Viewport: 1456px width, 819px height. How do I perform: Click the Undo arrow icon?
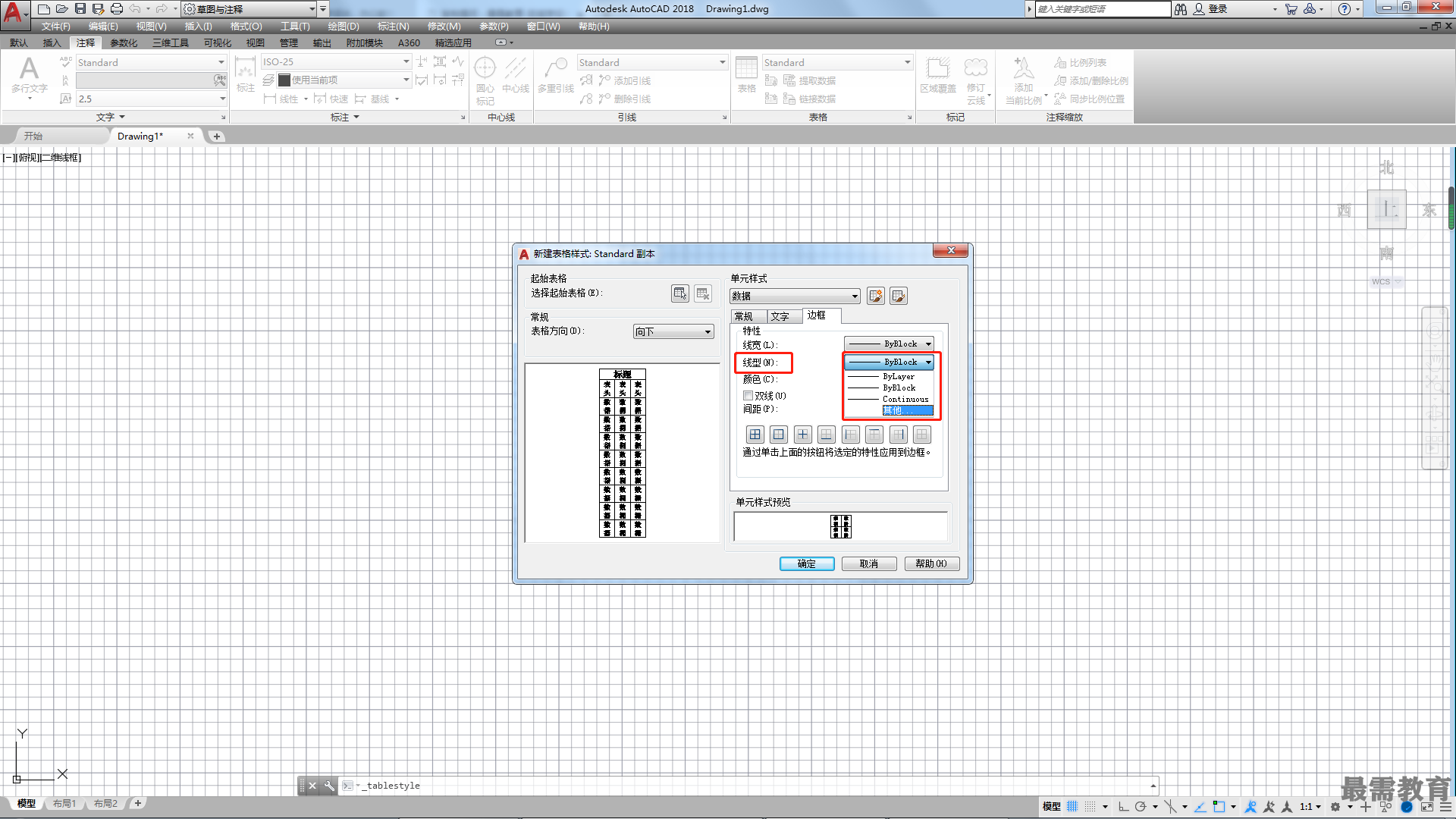click(x=135, y=9)
